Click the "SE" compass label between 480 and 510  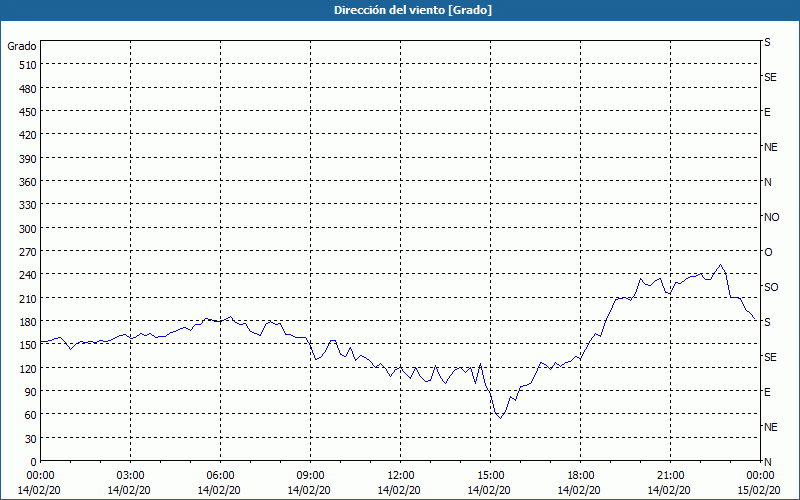(770, 77)
